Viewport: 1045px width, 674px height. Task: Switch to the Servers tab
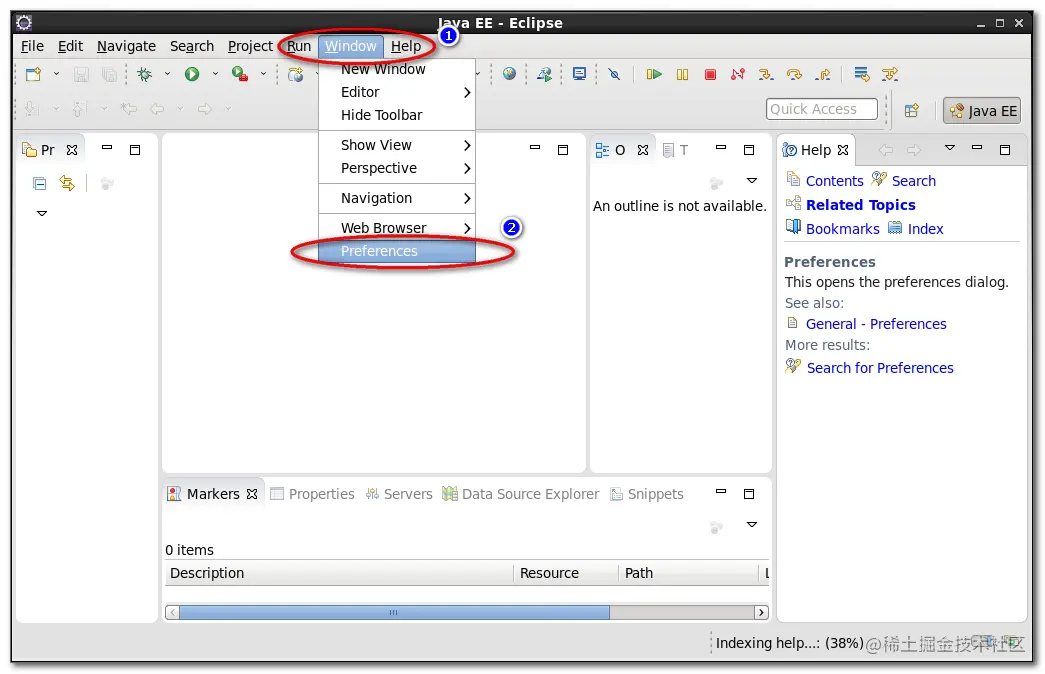click(399, 494)
